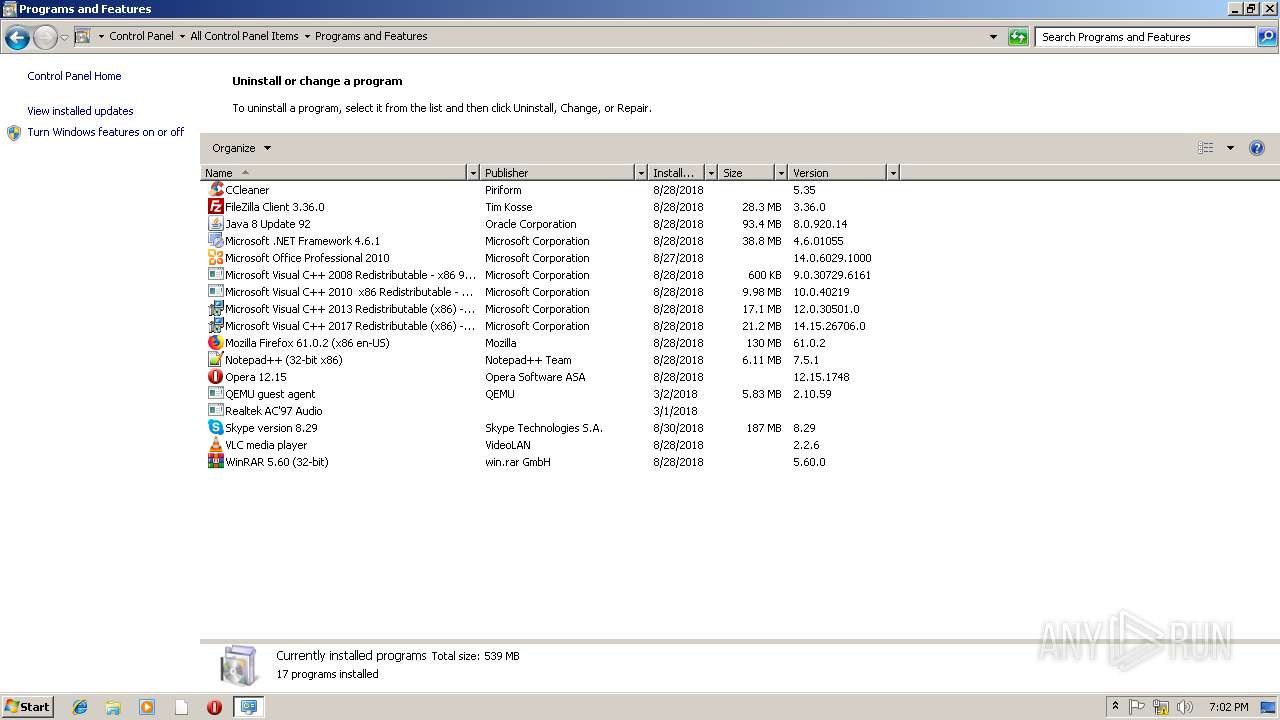Image resolution: width=1280 pixels, height=720 pixels.
Task: Open the view options dropdown arrow
Action: pos(1230,148)
